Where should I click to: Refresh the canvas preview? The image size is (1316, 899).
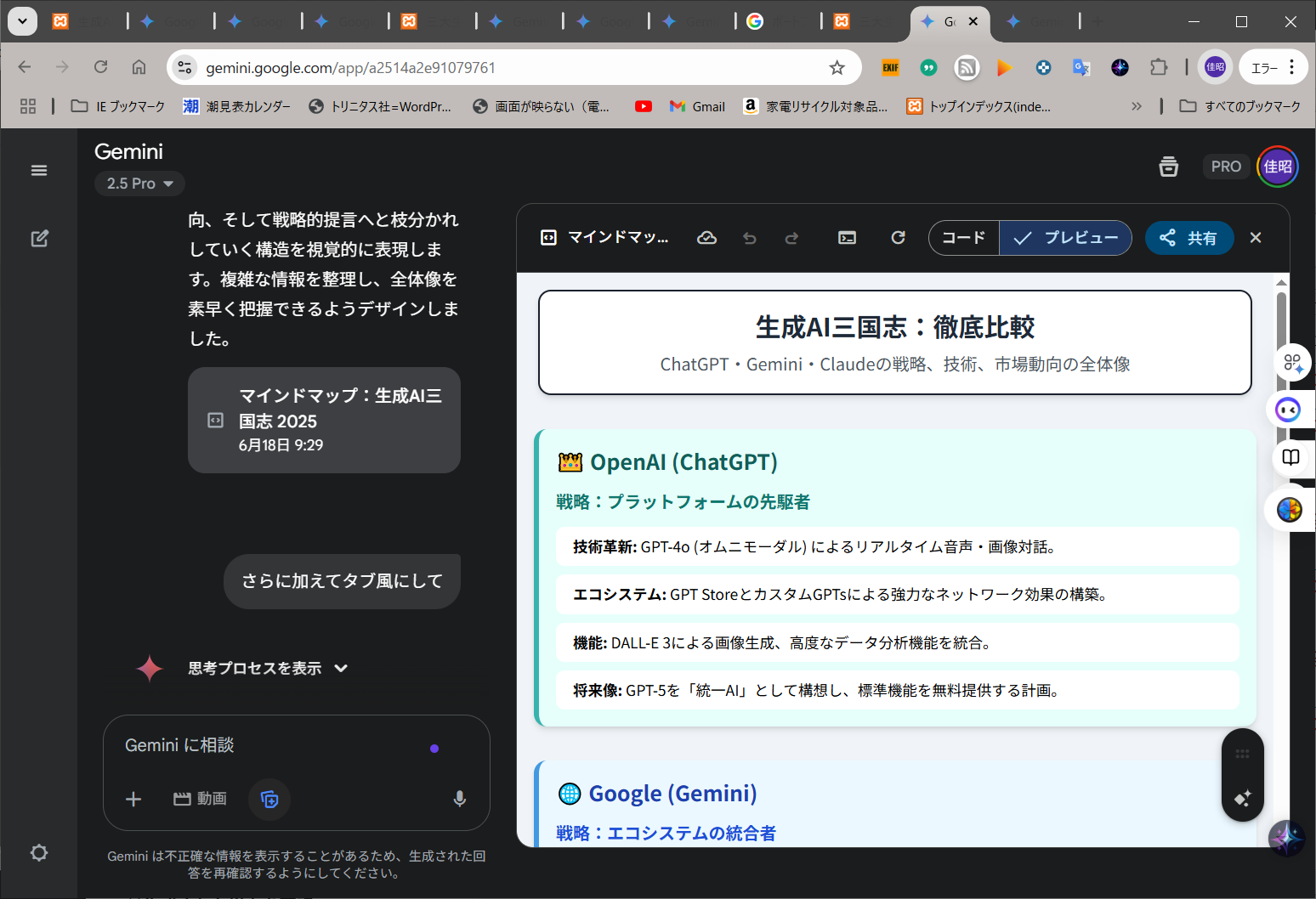[898, 238]
